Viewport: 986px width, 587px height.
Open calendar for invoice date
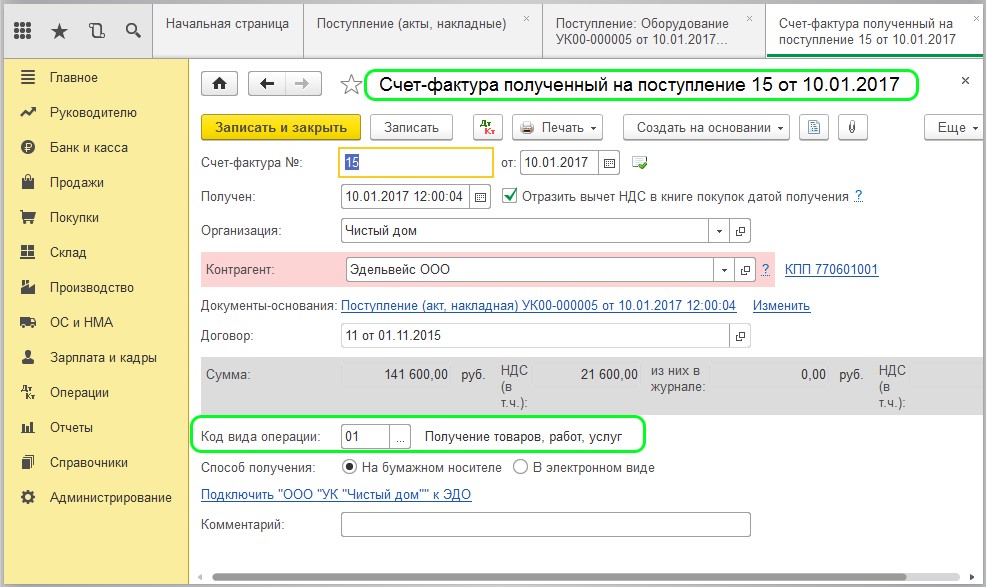[x=609, y=163]
